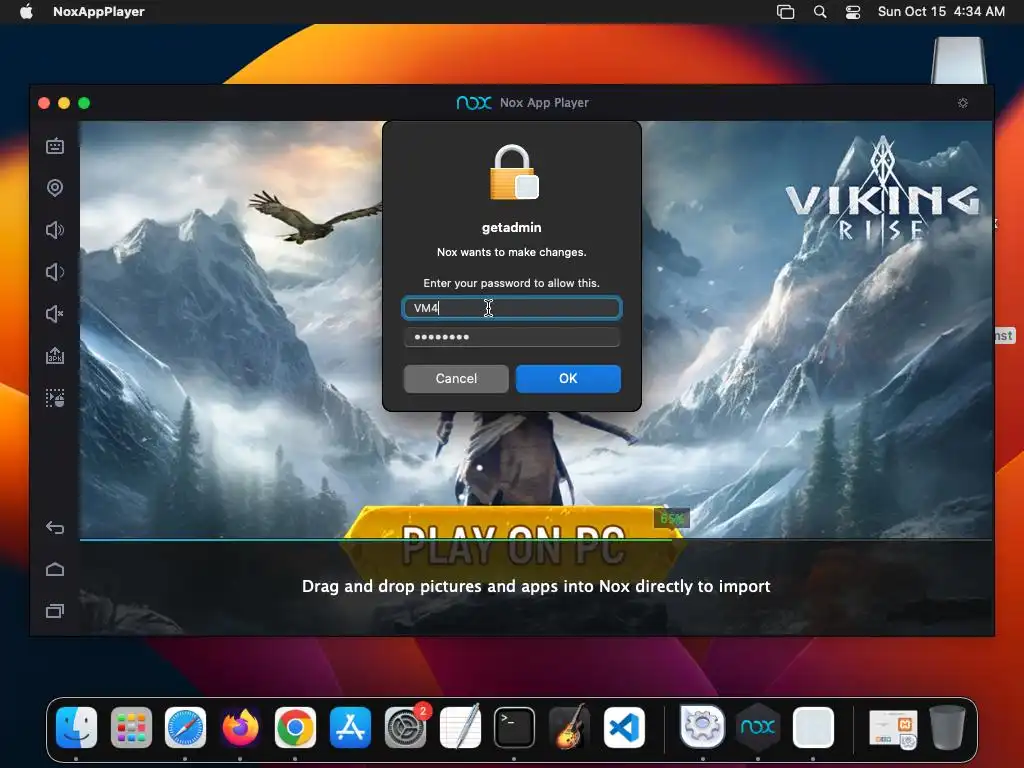Launch Visual Studio Code from the Dock
The width and height of the screenshot is (1024, 768).
tap(624, 727)
